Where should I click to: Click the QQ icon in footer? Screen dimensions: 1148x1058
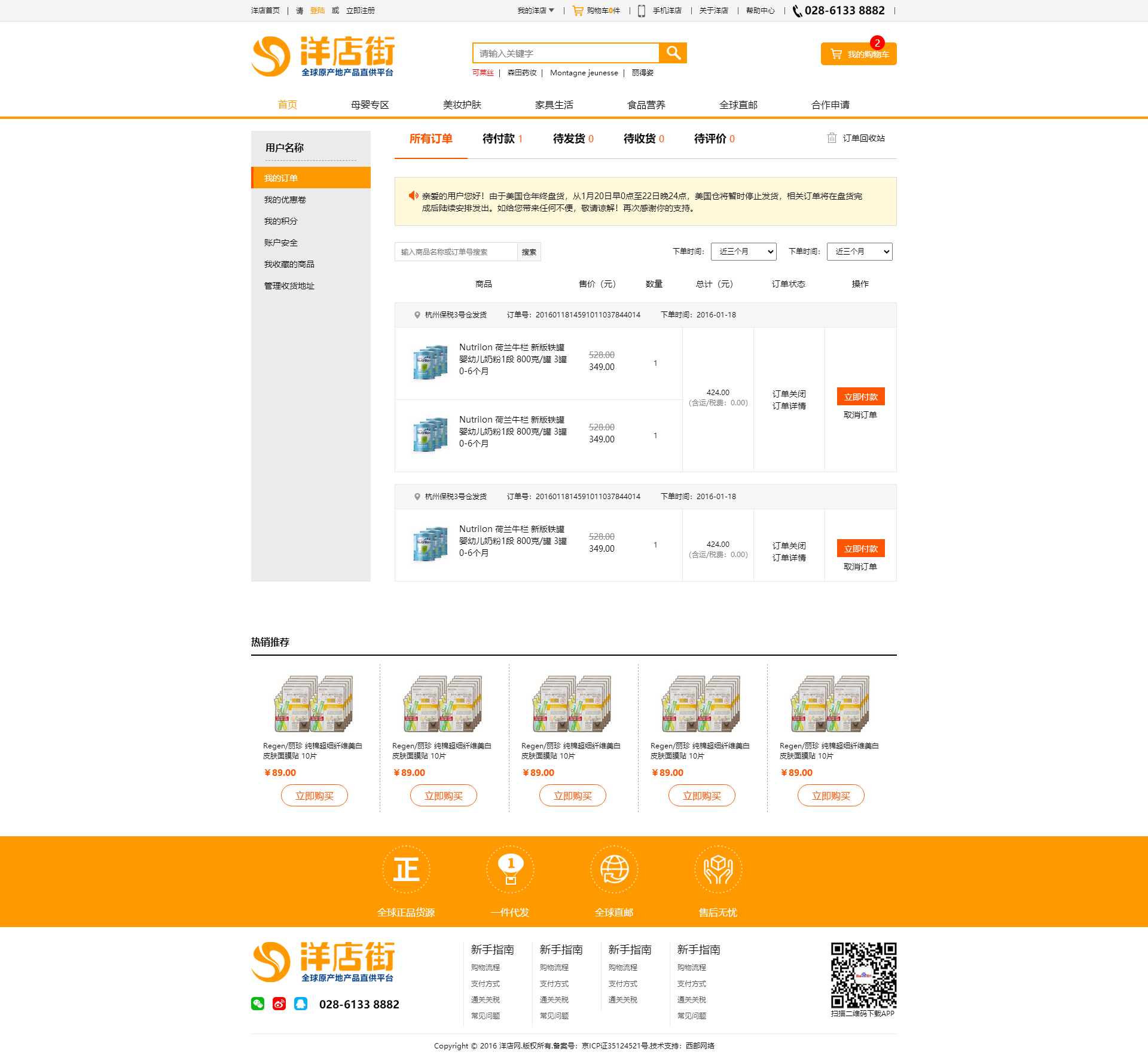(301, 1004)
